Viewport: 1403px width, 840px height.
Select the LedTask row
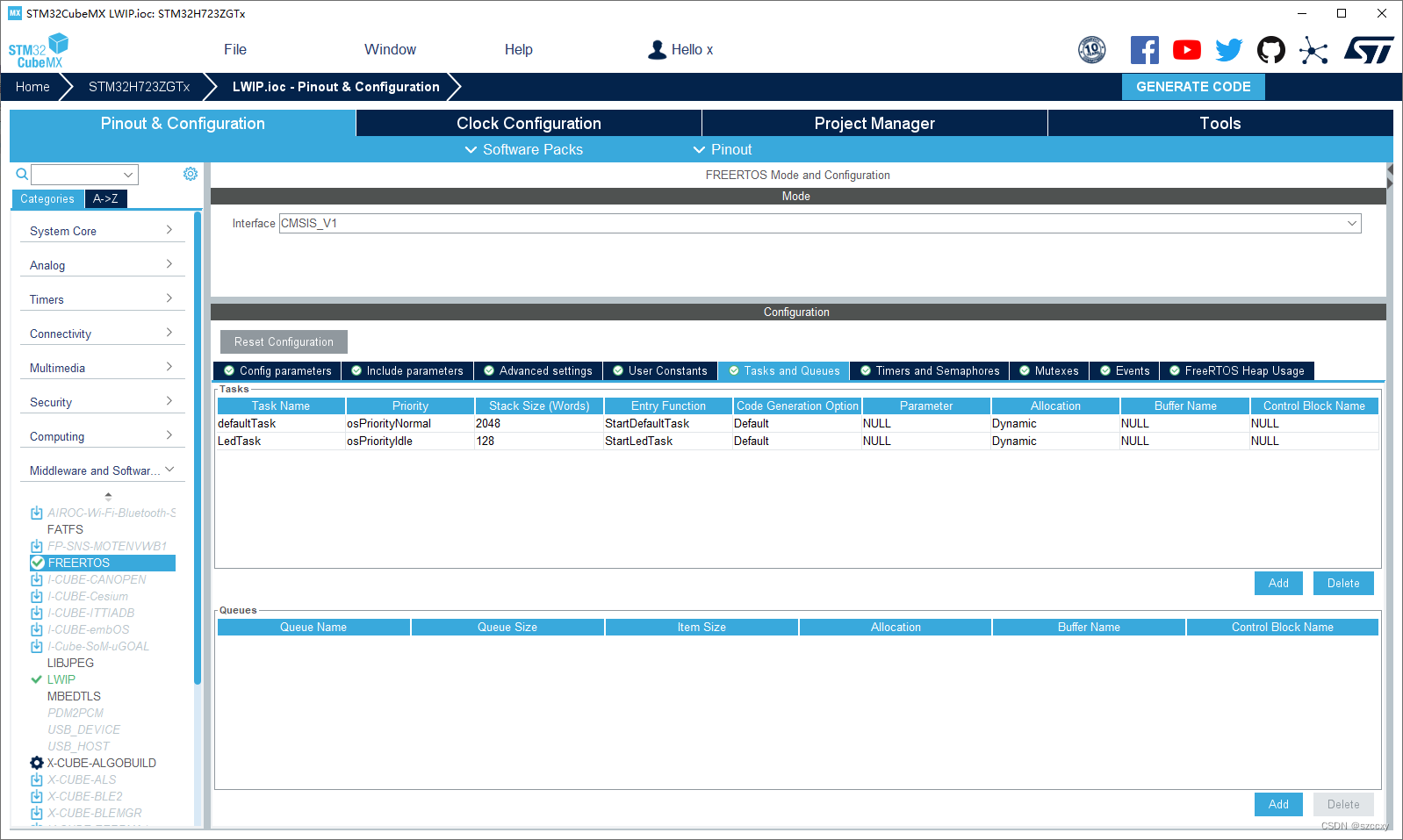(797, 442)
